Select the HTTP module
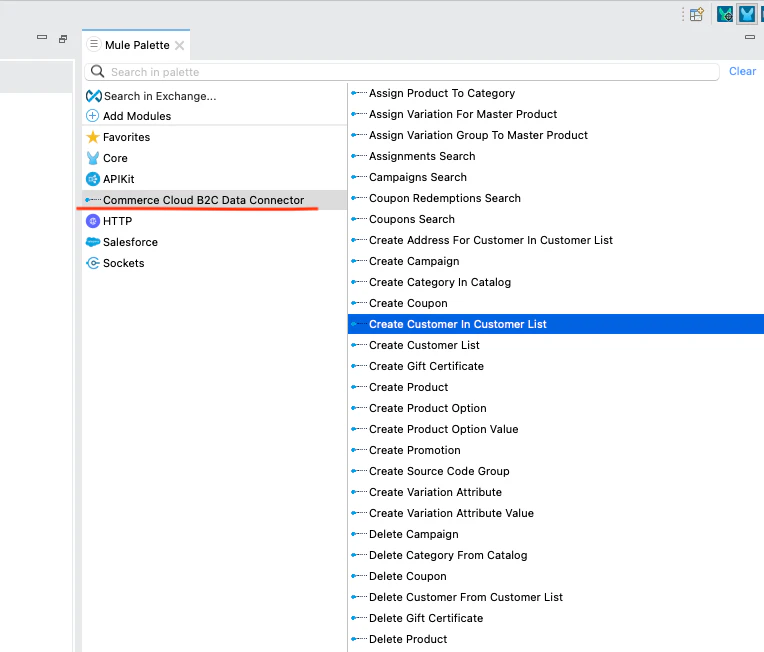 coord(117,221)
